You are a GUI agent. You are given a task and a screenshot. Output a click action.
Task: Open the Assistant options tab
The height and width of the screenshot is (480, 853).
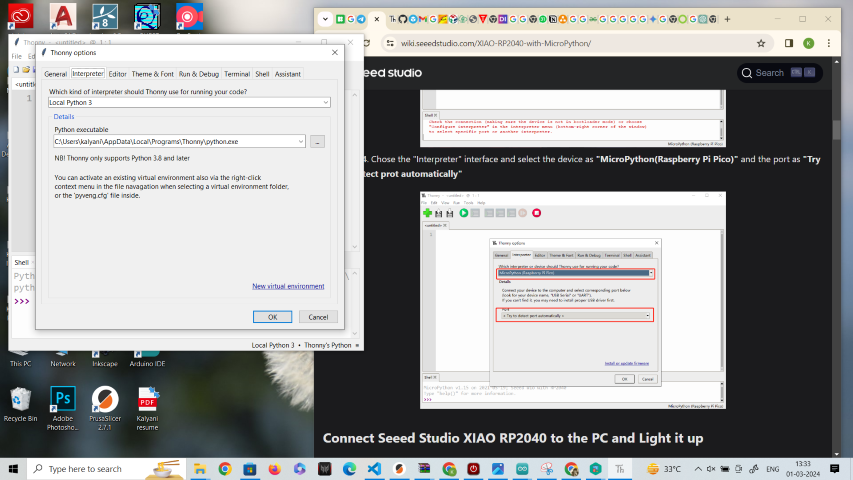(287, 74)
